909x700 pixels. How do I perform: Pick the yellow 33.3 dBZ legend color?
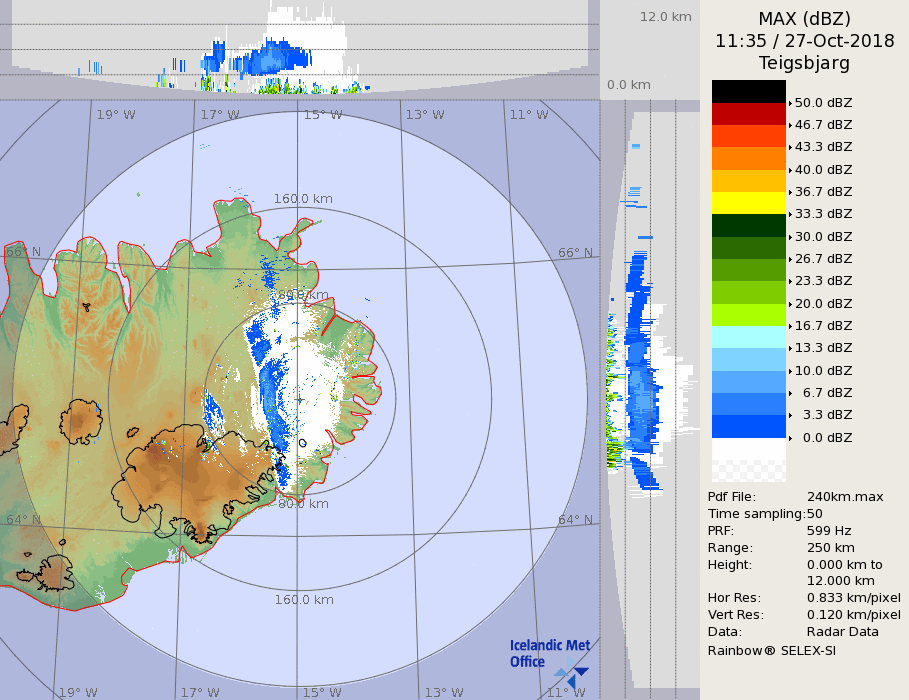(x=748, y=202)
